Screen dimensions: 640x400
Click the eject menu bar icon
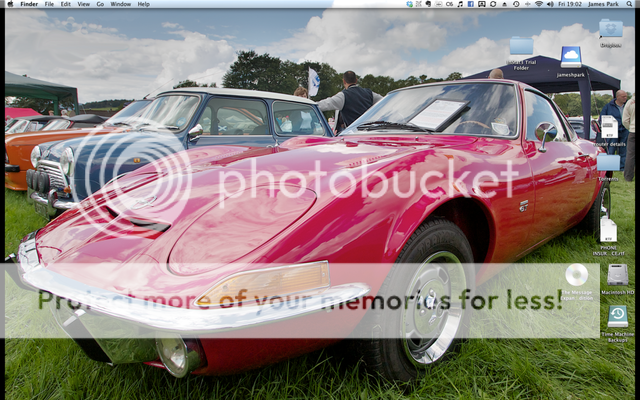(504, 4)
